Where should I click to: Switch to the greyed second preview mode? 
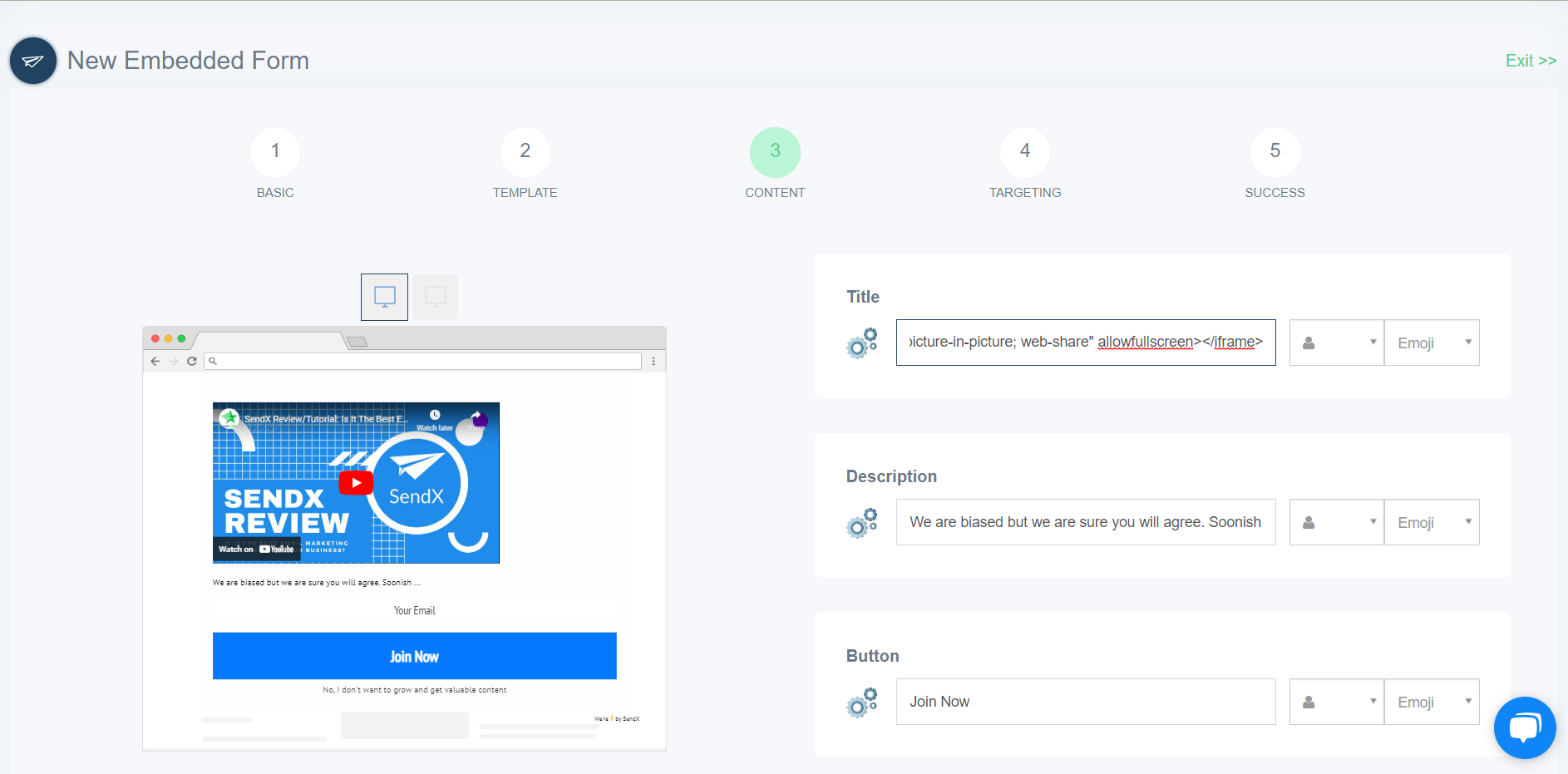tap(436, 297)
